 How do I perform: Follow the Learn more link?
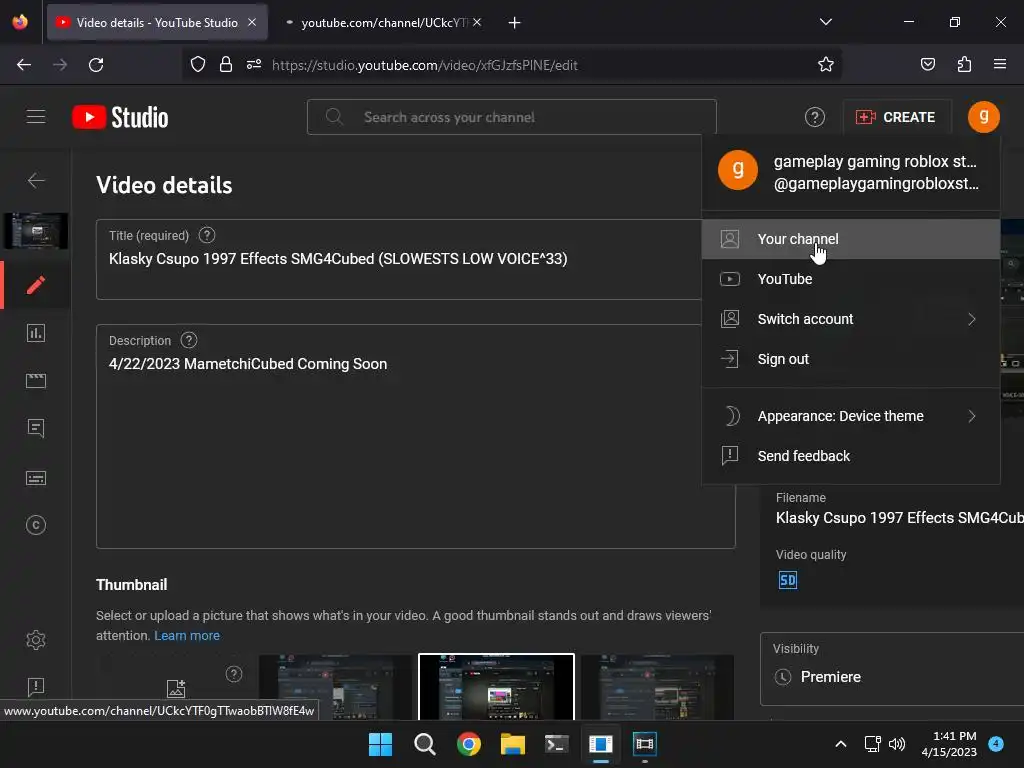click(x=187, y=635)
